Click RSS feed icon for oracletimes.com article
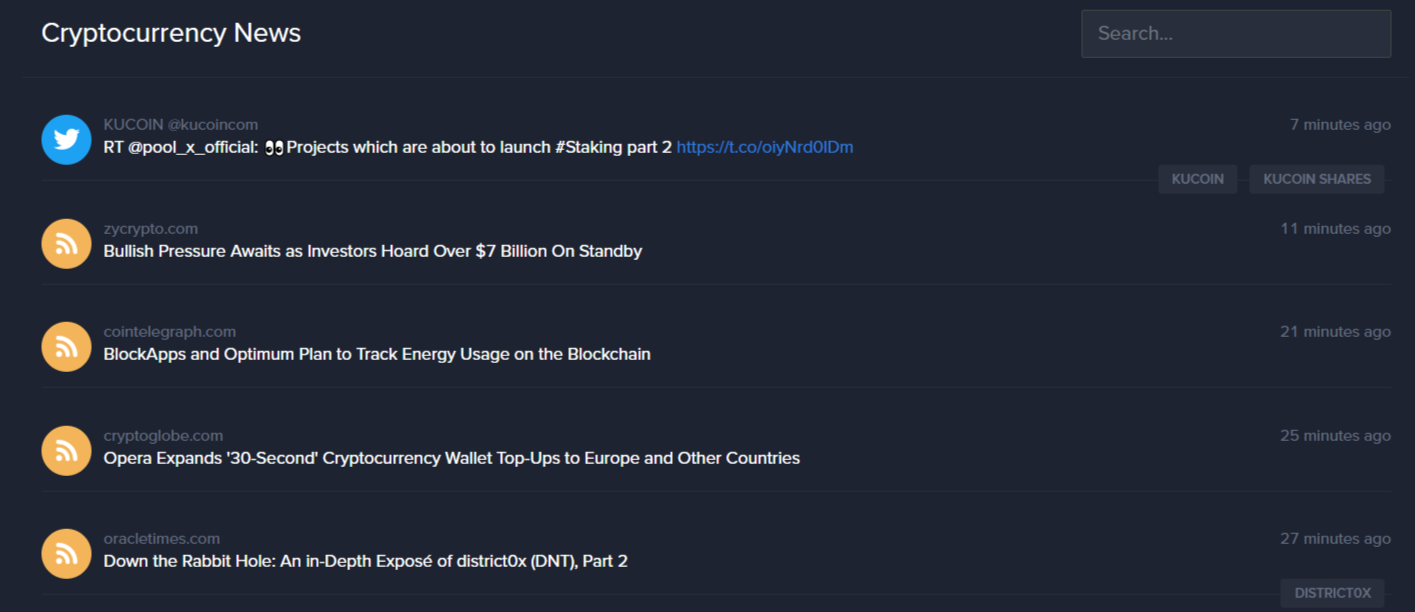 click(x=66, y=554)
